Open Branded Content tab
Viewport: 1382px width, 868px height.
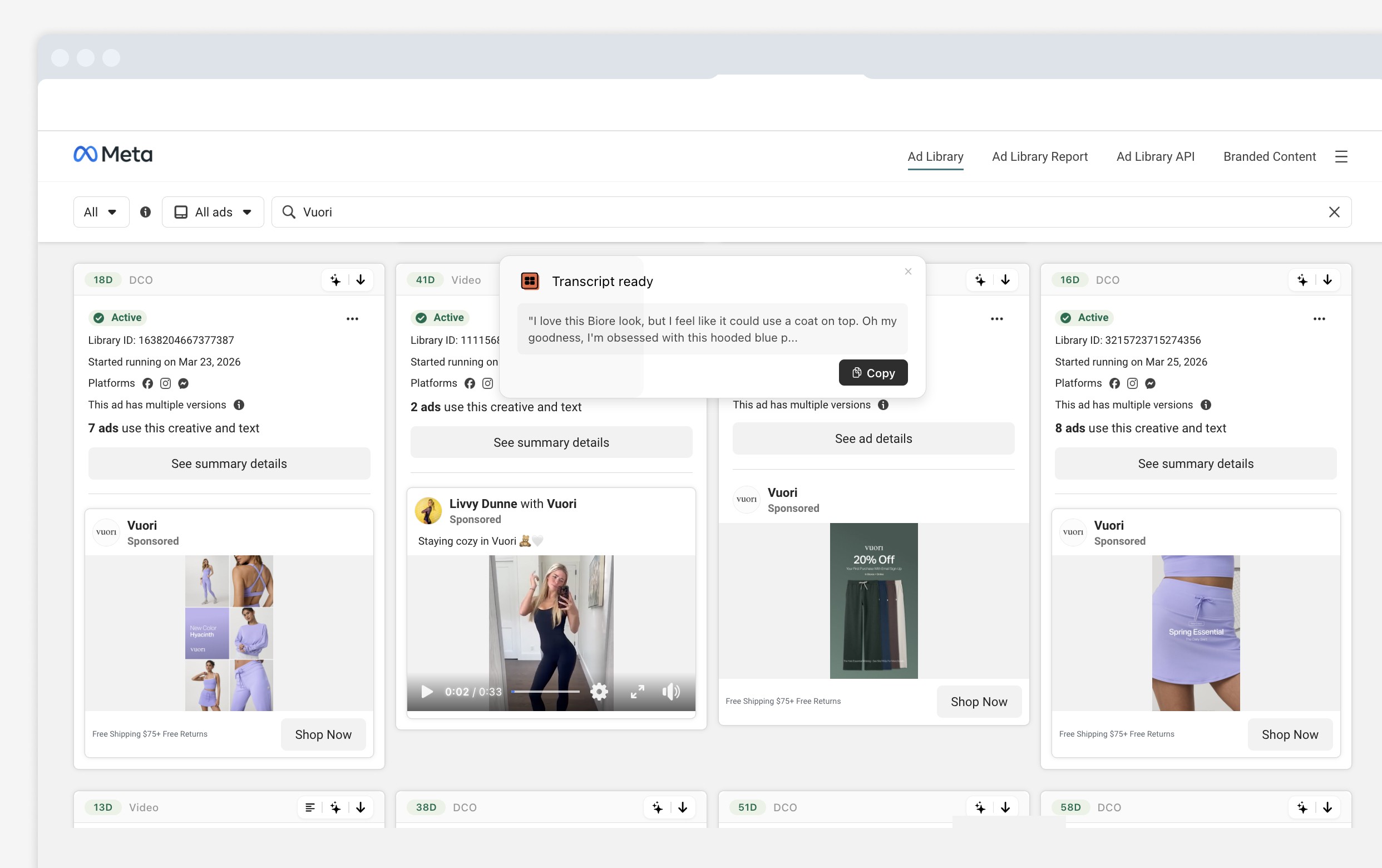(x=1269, y=157)
